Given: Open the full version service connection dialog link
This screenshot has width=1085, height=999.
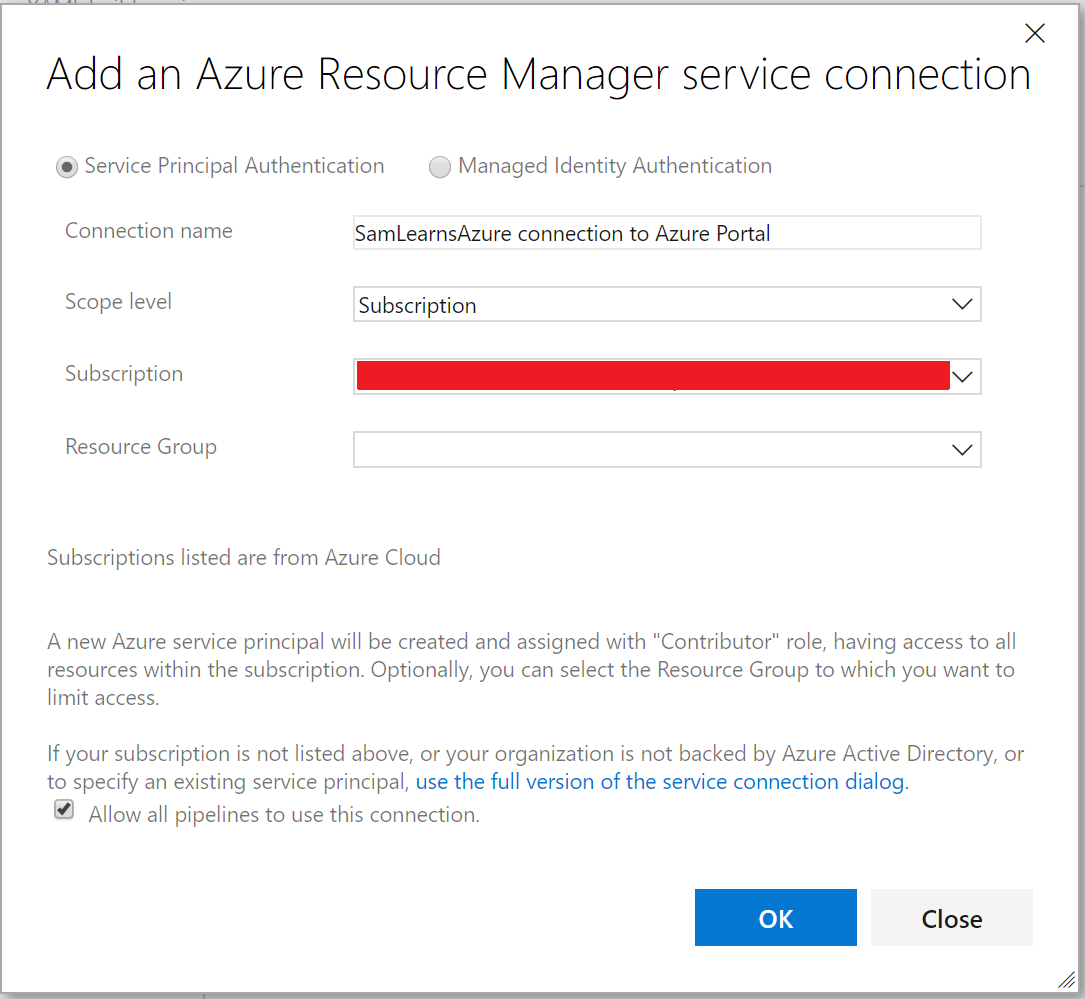Looking at the screenshot, I should pos(661,781).
